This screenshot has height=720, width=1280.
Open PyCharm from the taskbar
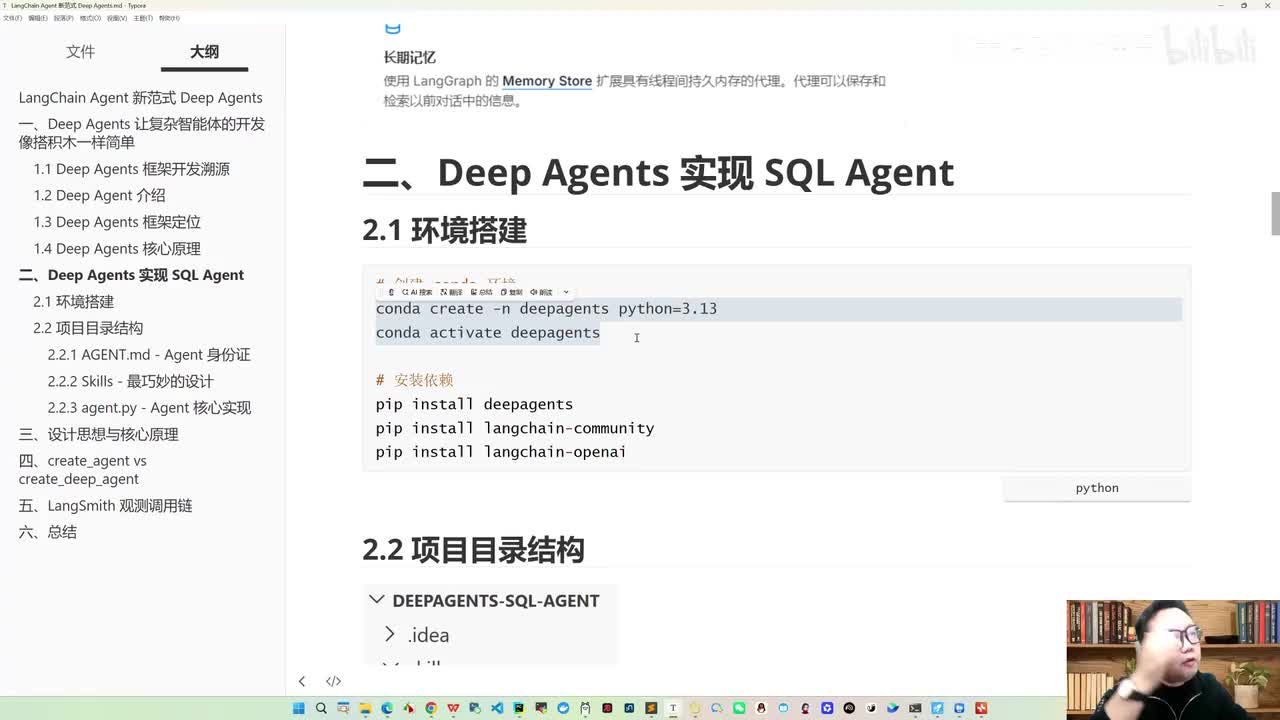click(x=518, y=709)
